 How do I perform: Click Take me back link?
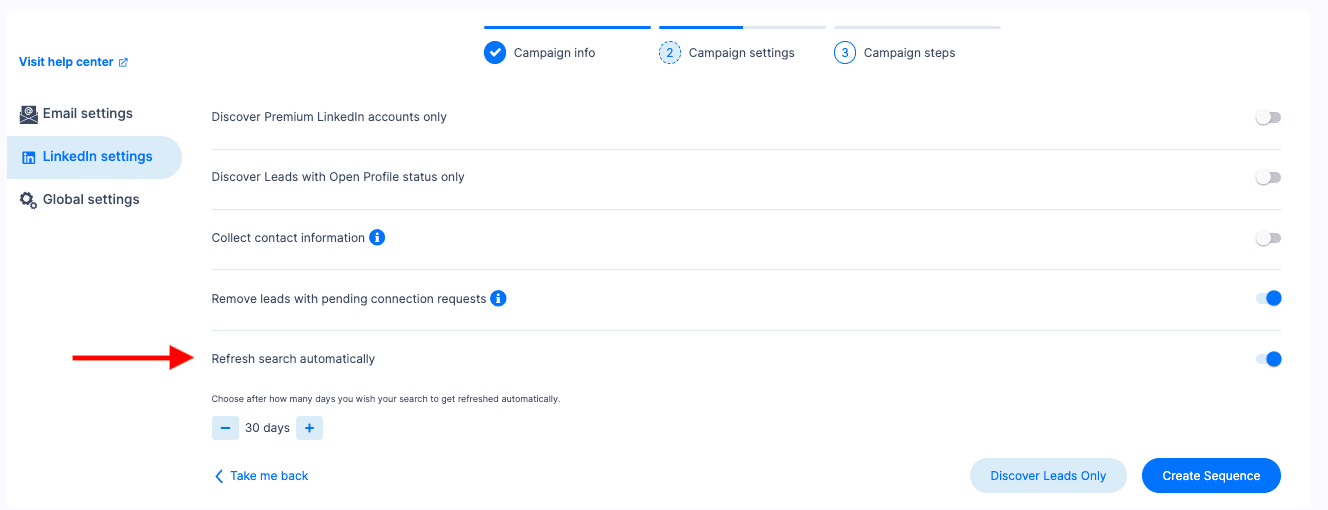tap(262, 476)
